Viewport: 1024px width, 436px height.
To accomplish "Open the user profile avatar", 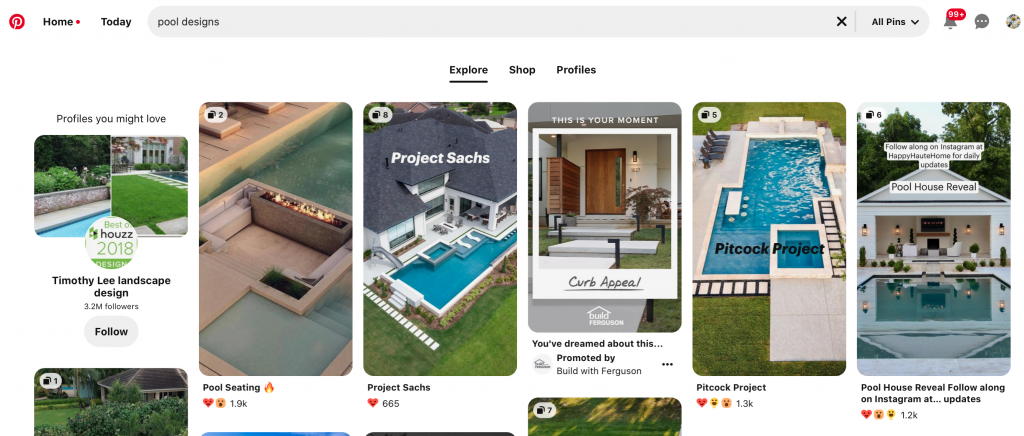I will (x=1013, y=22).
